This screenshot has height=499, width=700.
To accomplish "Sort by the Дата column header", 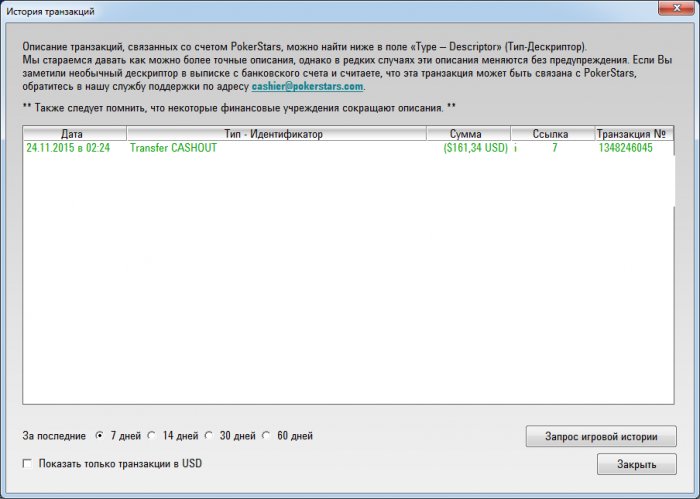I will 75,134.
